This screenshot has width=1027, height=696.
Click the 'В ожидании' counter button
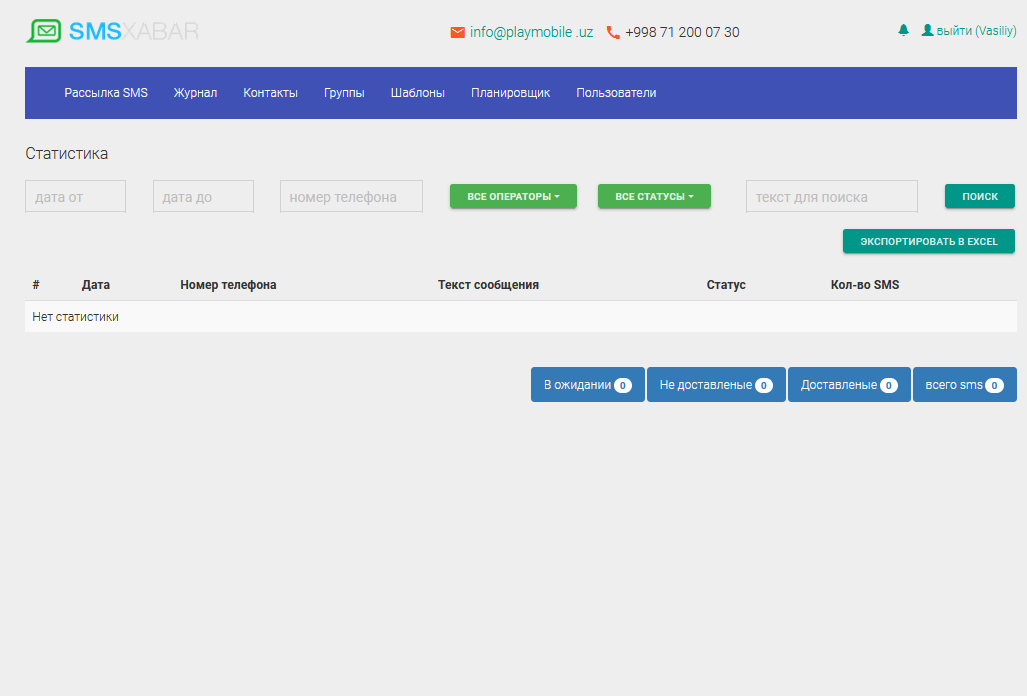pyautogui.click(x=587, y=385)
